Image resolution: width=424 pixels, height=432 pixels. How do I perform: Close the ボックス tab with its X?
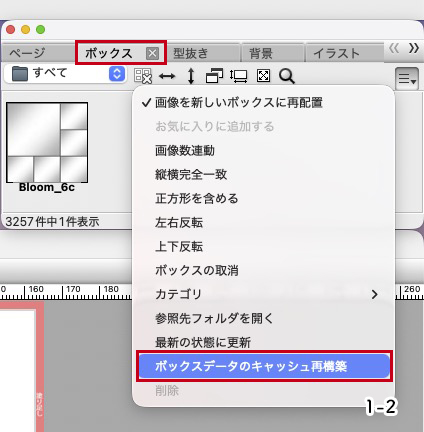[152, 53]
